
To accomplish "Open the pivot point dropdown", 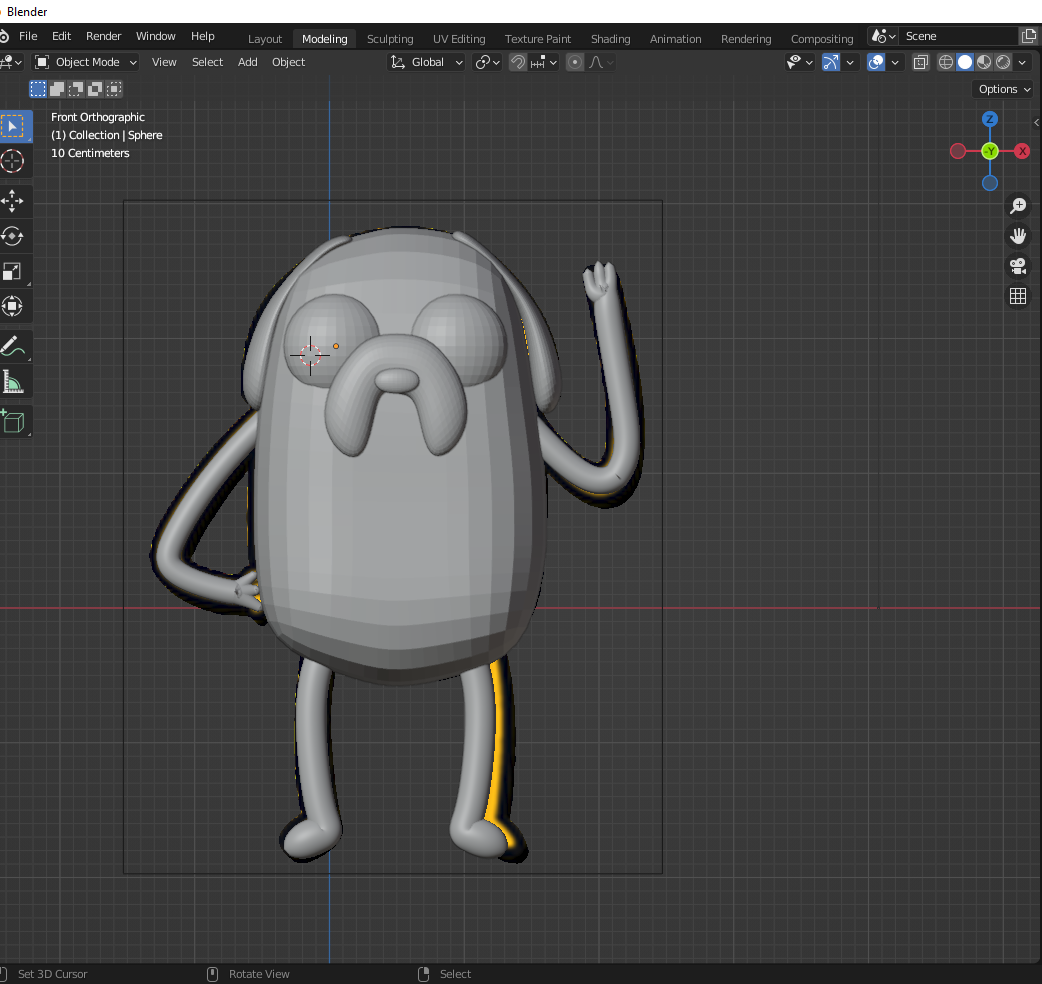I will 487,62.
